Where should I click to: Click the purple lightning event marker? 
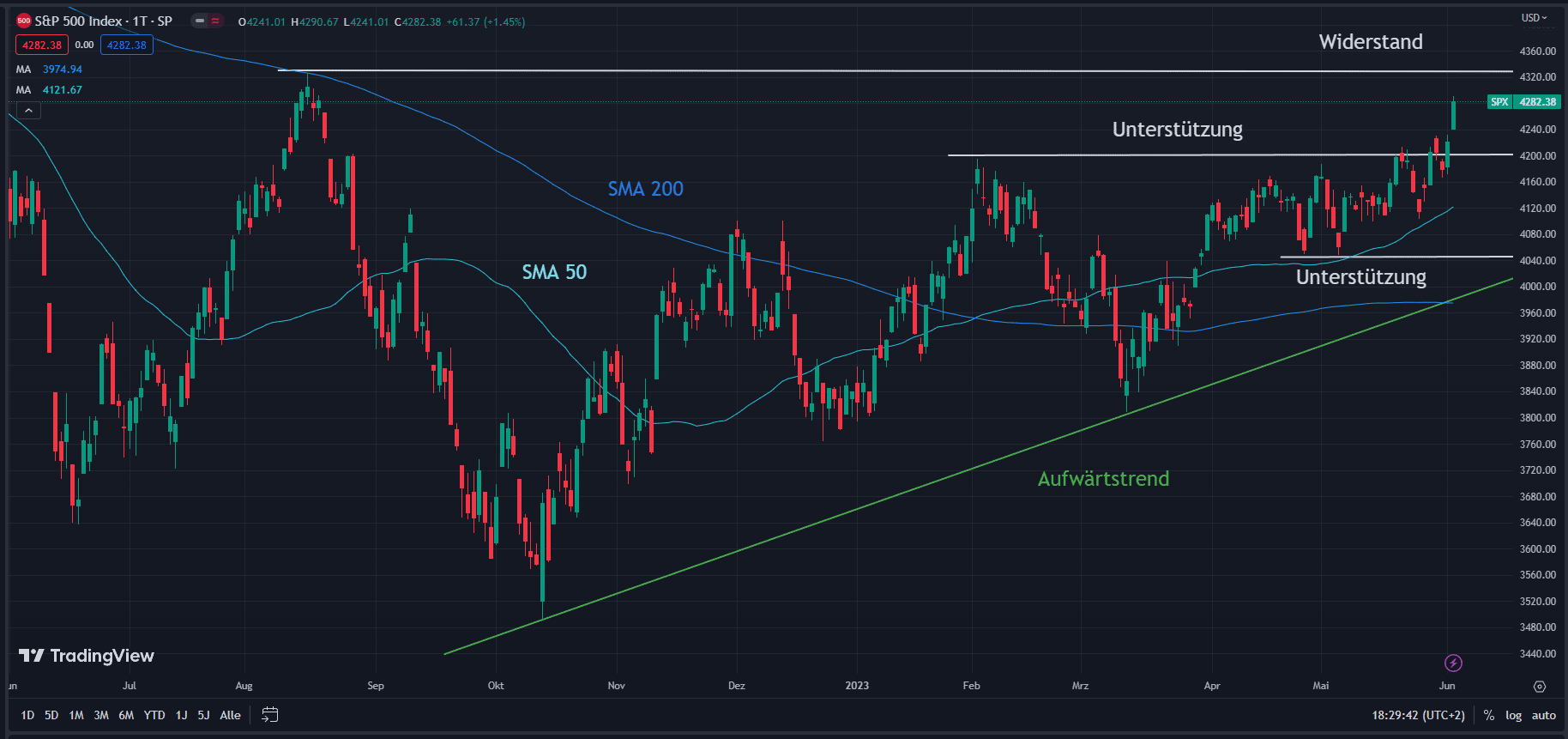tap(1453, 663)
